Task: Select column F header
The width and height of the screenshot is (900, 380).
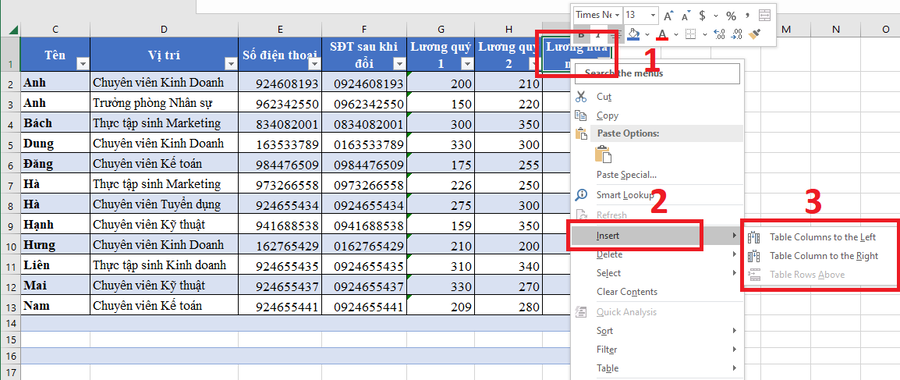Action: click(364, 30)
